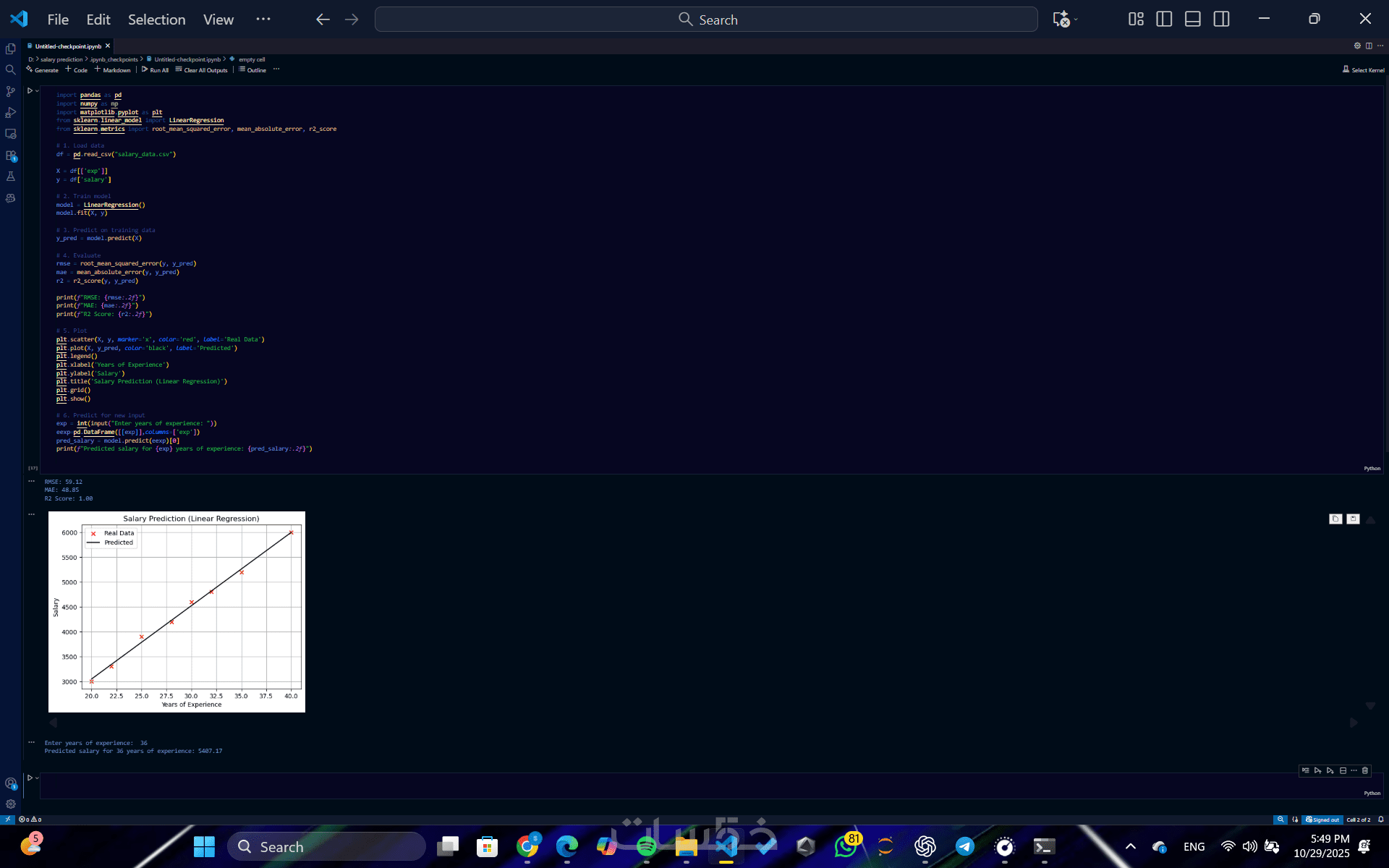1389x868 pixels.
Task: Open the Edit menu
Action: coord(98,20)
